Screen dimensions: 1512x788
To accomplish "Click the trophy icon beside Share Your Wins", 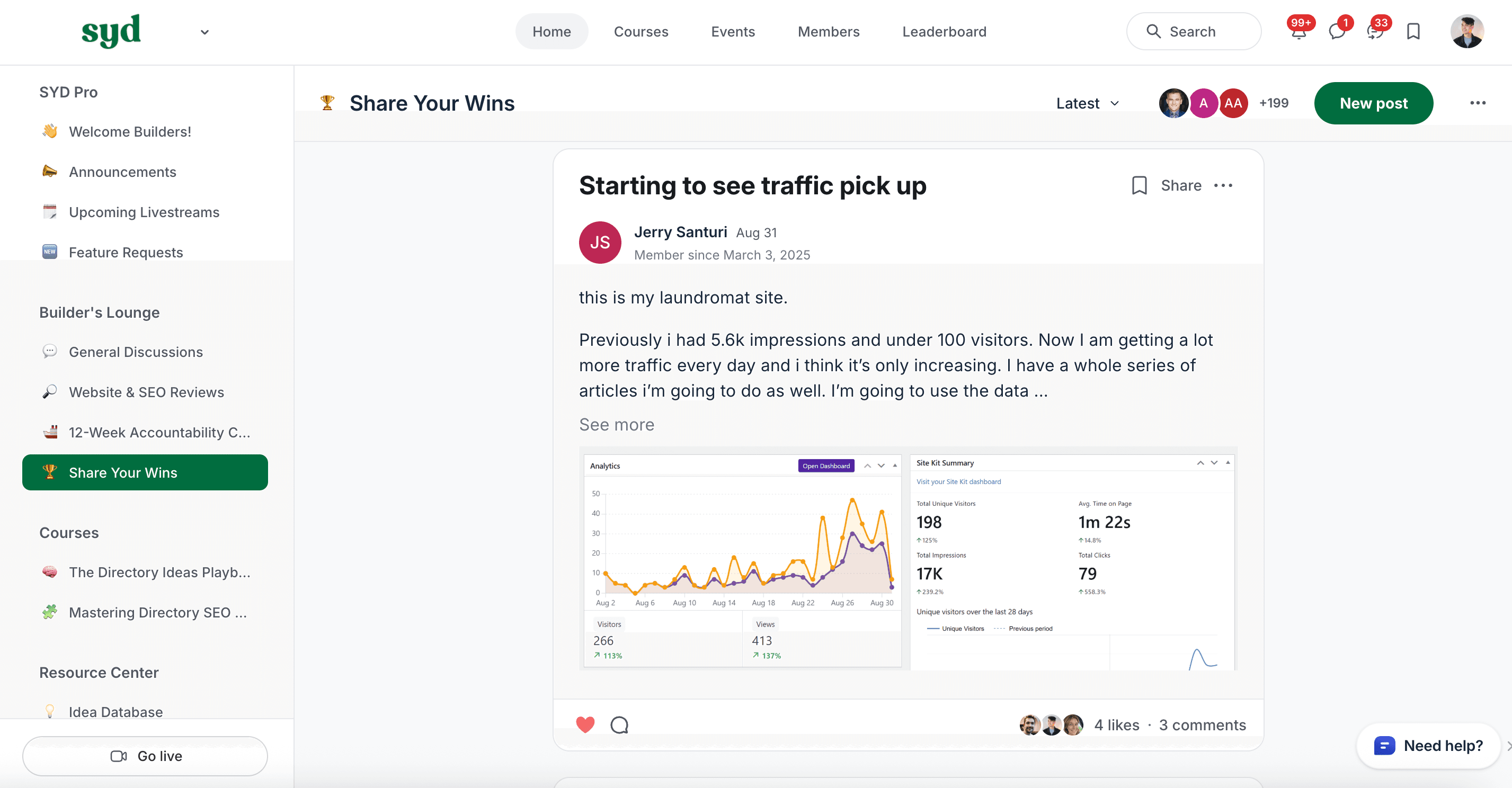I will [327, 102].
